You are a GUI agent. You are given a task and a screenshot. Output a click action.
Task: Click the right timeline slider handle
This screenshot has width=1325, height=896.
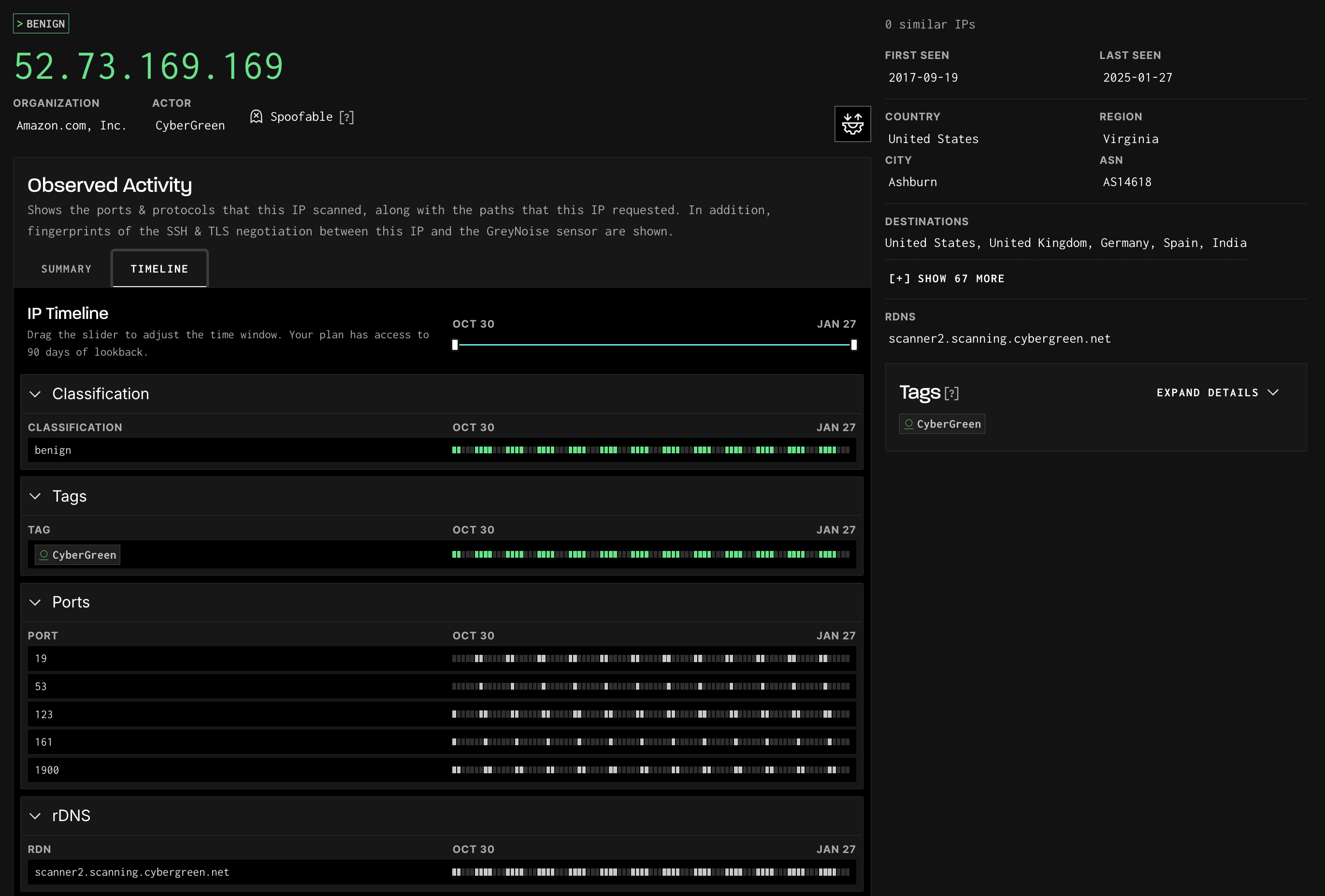point(853,345)
